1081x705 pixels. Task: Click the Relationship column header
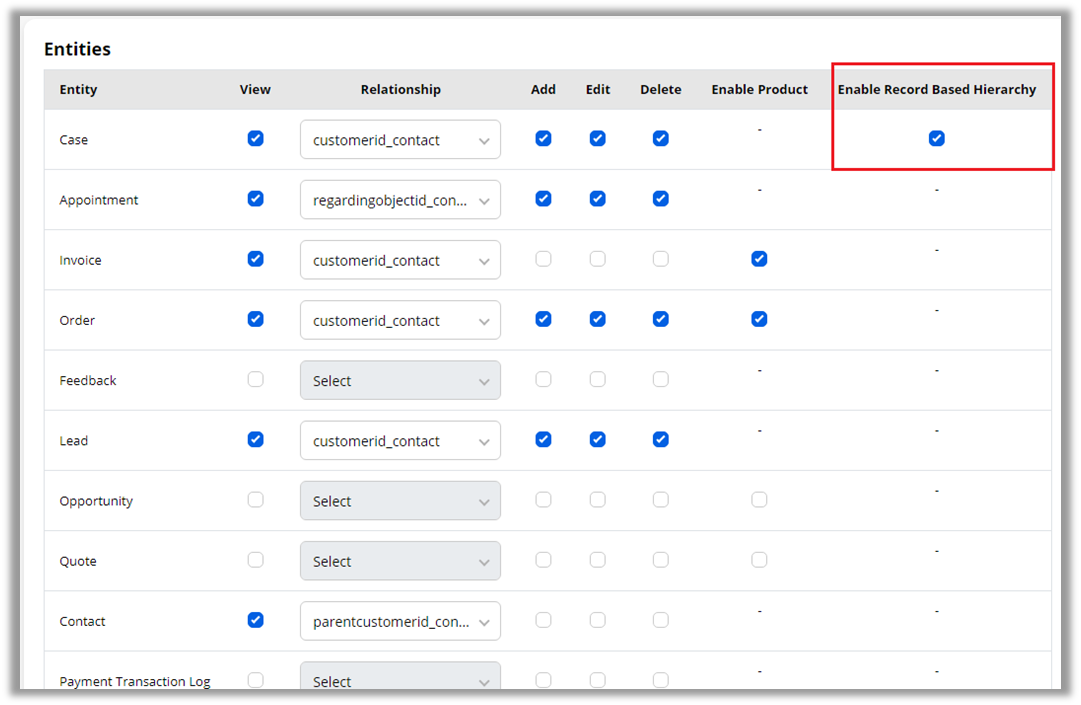400,90
